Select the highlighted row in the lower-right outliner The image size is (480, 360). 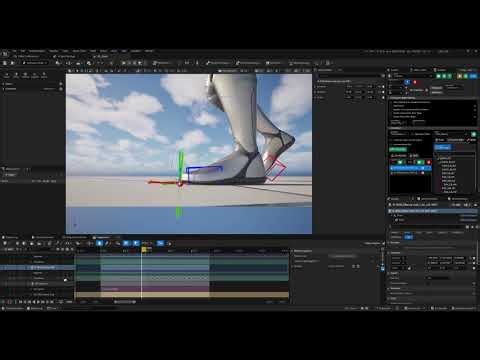(433, 211)
